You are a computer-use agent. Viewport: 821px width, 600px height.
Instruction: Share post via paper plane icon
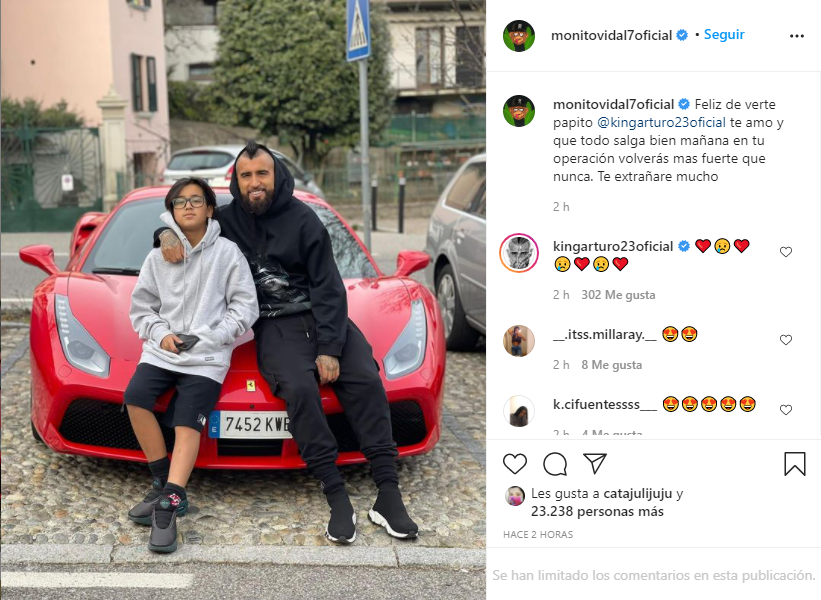pyautogui.click(x=595, y=463)
